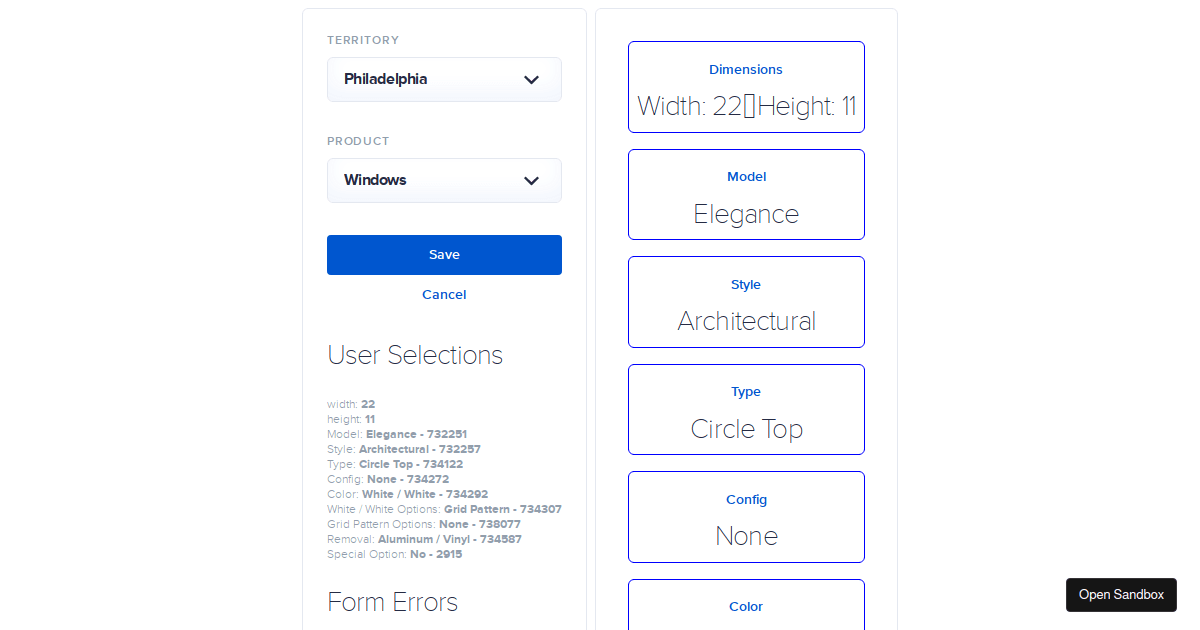
Task: Expand the Product selection chevron
Action: pyautogui.click(x=531, y=180)
